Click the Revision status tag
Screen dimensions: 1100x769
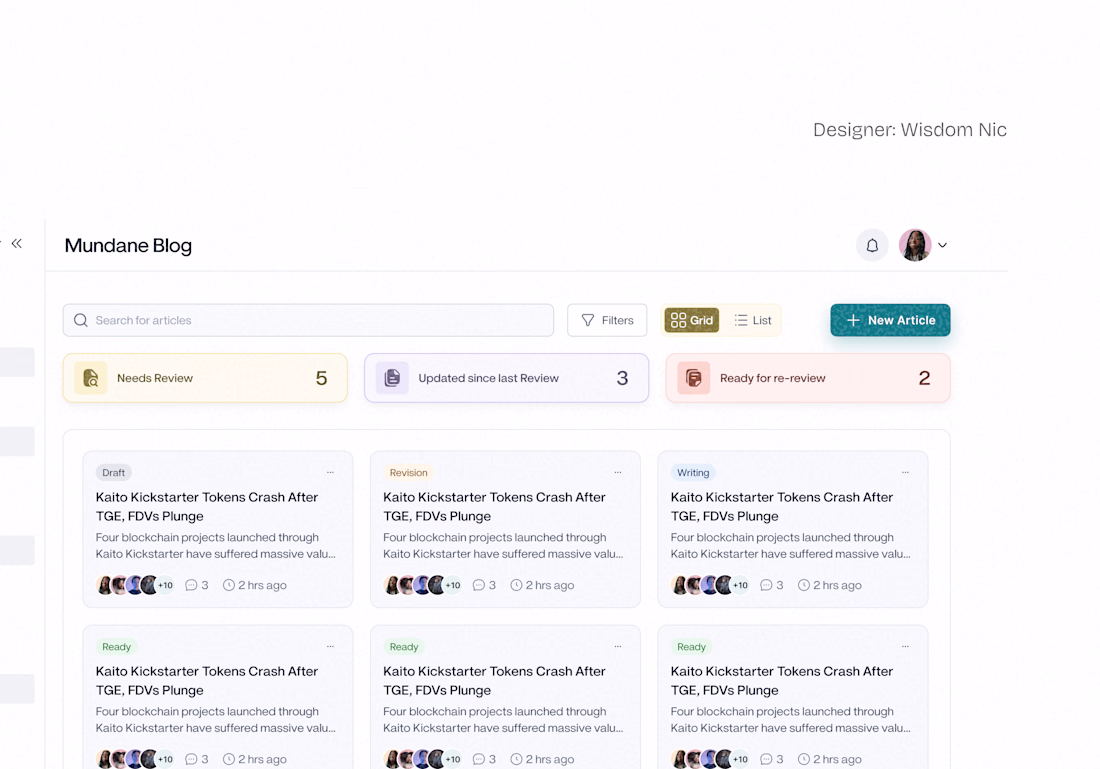point(408,473)
